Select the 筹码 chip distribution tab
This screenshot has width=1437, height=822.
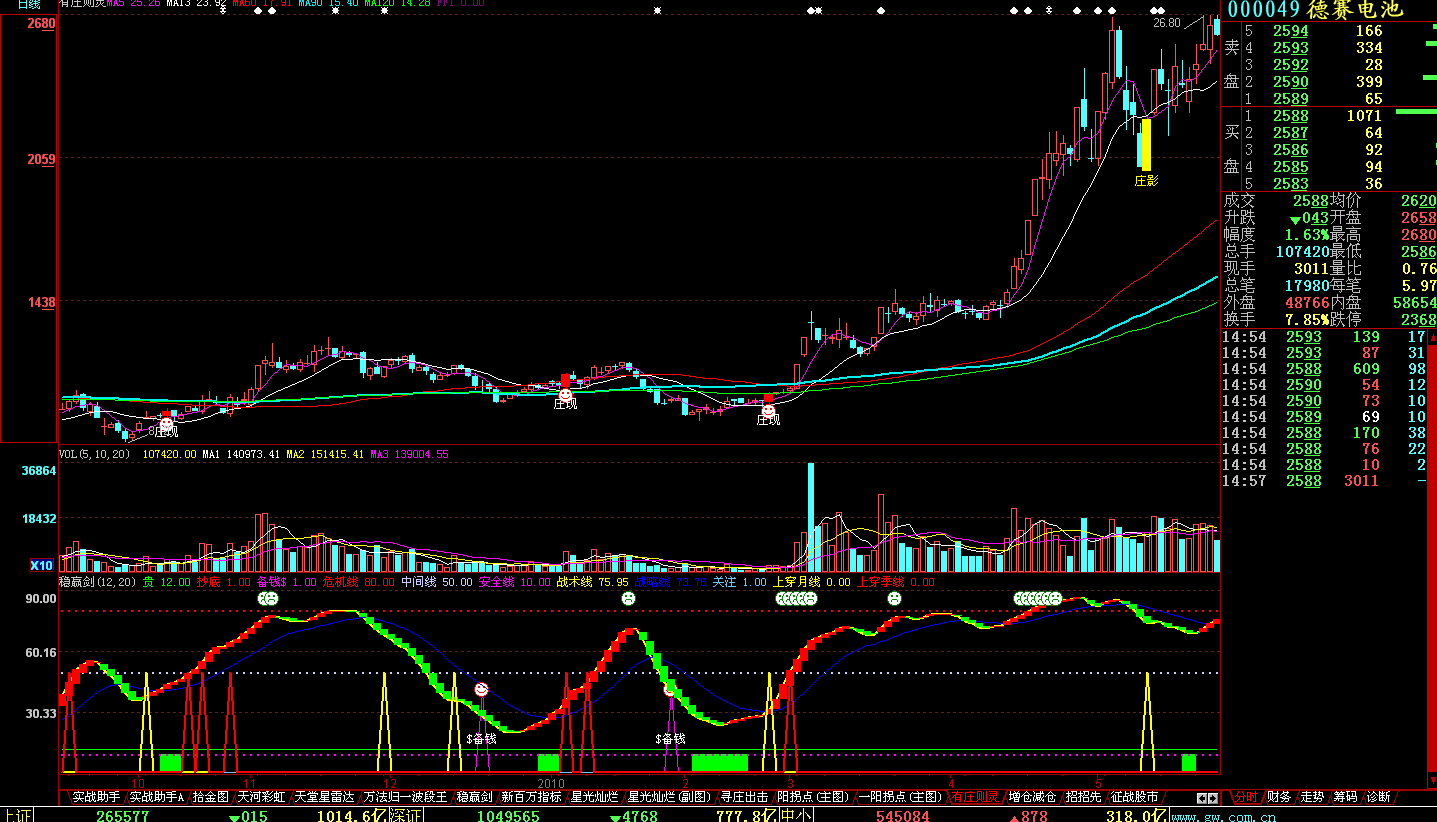tap(1344, 797)
